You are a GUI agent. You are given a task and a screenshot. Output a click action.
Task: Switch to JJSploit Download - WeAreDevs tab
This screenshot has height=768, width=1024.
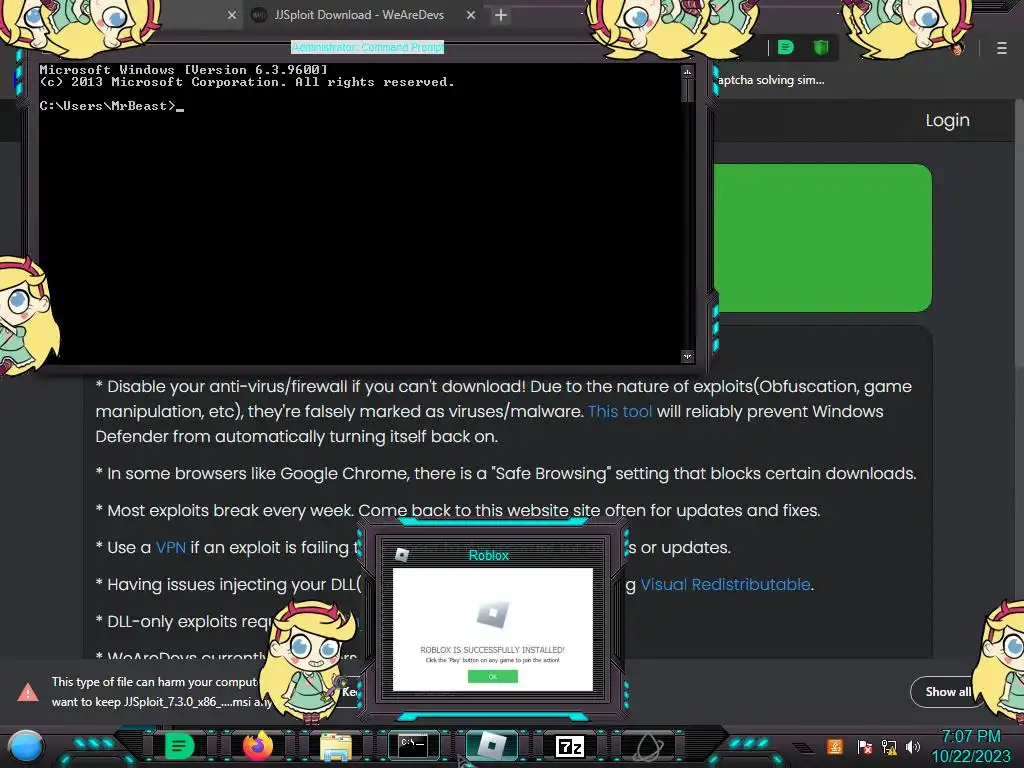pos(359,15)
